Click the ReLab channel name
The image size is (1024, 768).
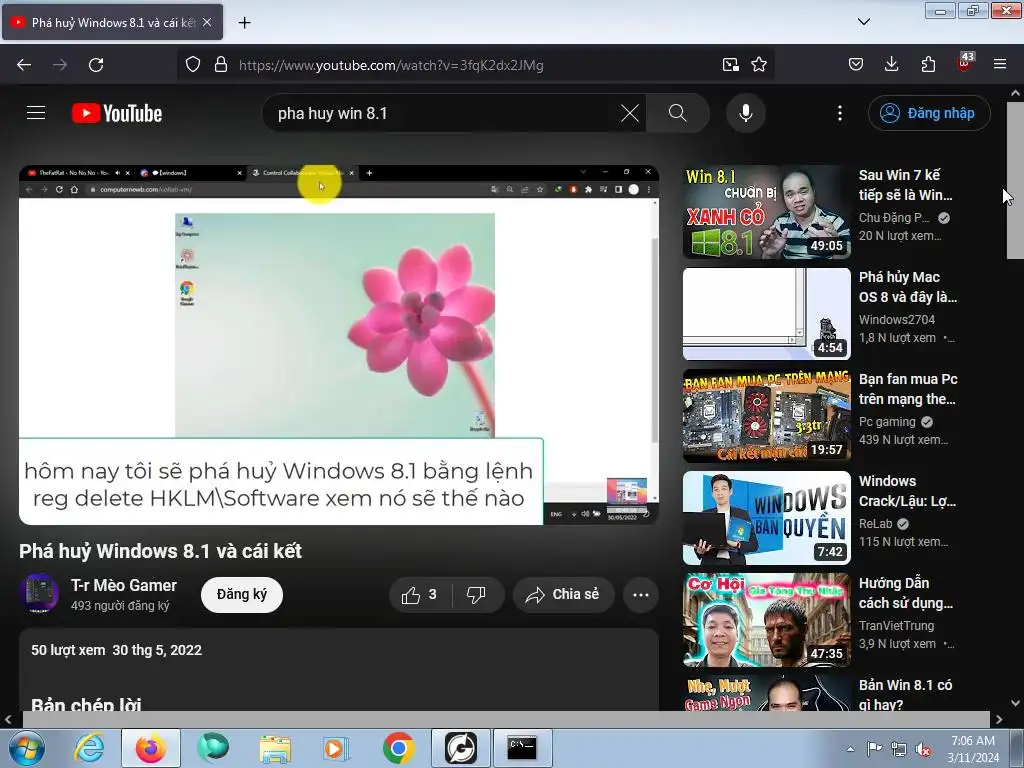pyautogui.click(x=875, y=523)
